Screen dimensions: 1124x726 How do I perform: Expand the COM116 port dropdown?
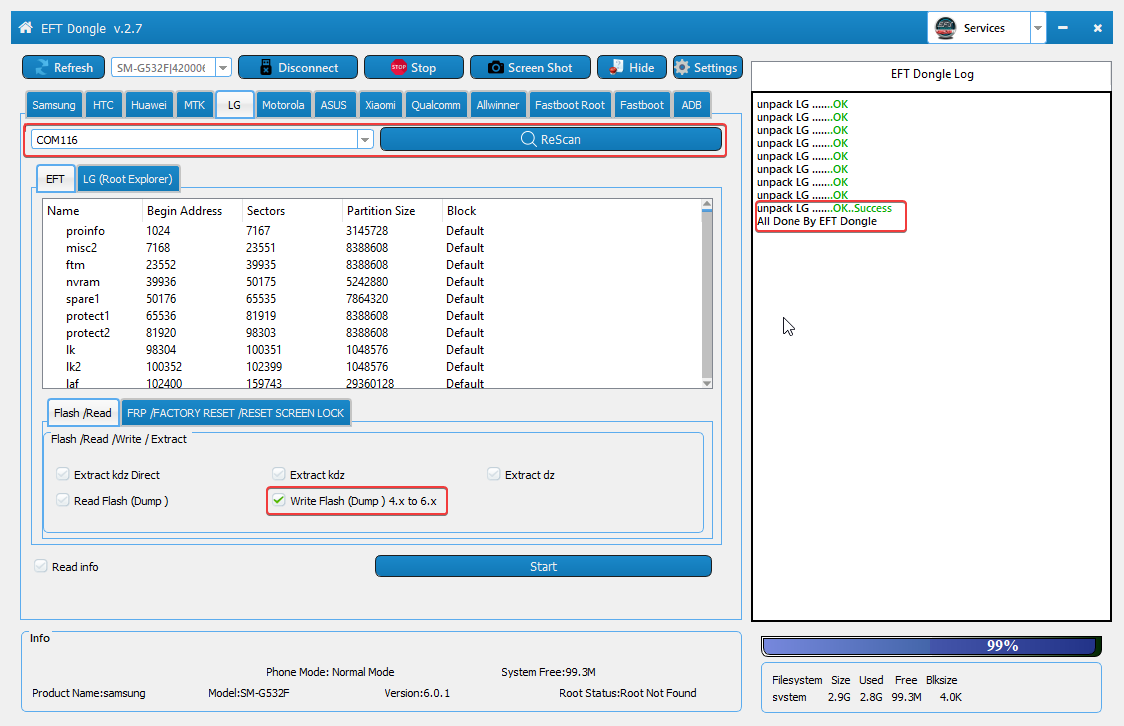(365, 140)
